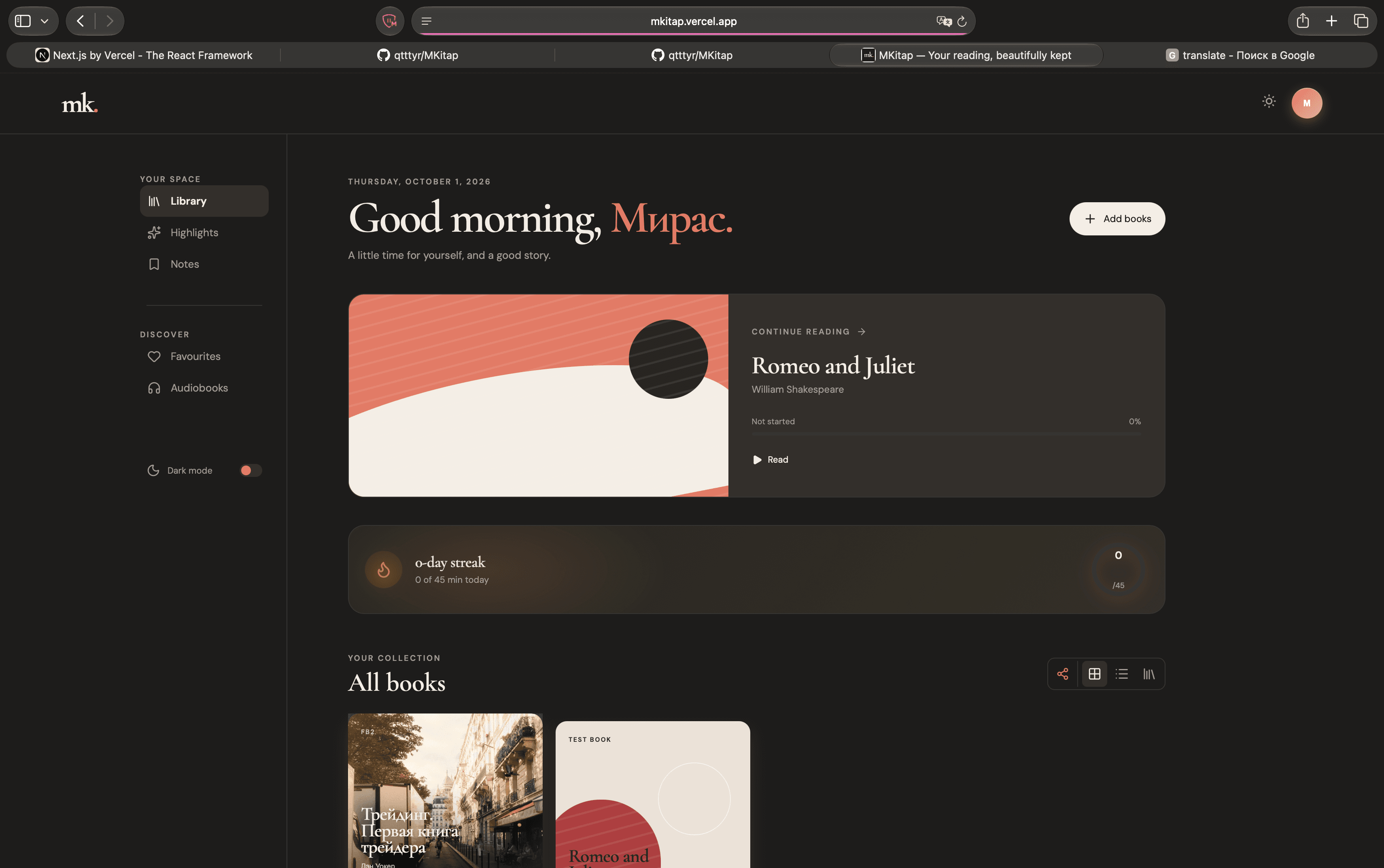Switch to second qtttyr/MKitap tab
1384x868 pixels.
(x=692, y=55)
